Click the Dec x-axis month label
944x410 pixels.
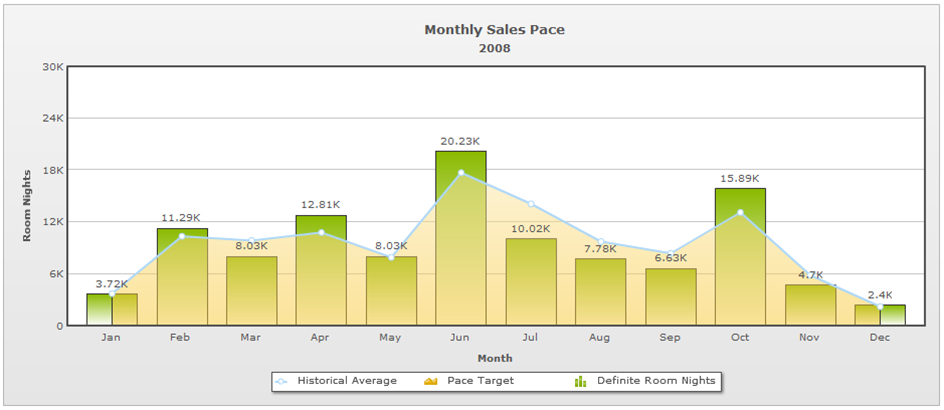[x=880, y=338]
